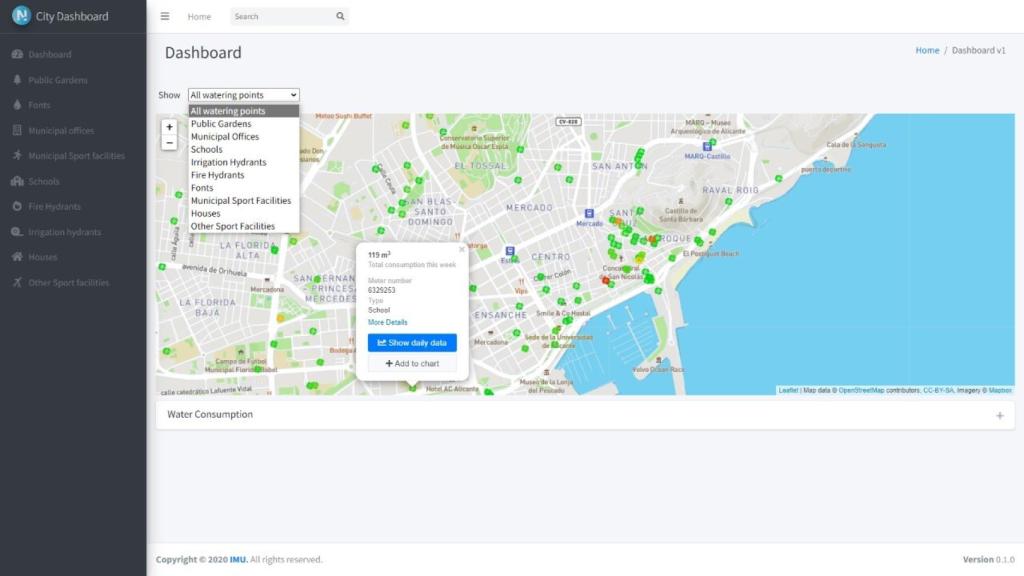Zoom in using the map plus control
This screenshot has height=576, width=1024.
click(170, 128)
